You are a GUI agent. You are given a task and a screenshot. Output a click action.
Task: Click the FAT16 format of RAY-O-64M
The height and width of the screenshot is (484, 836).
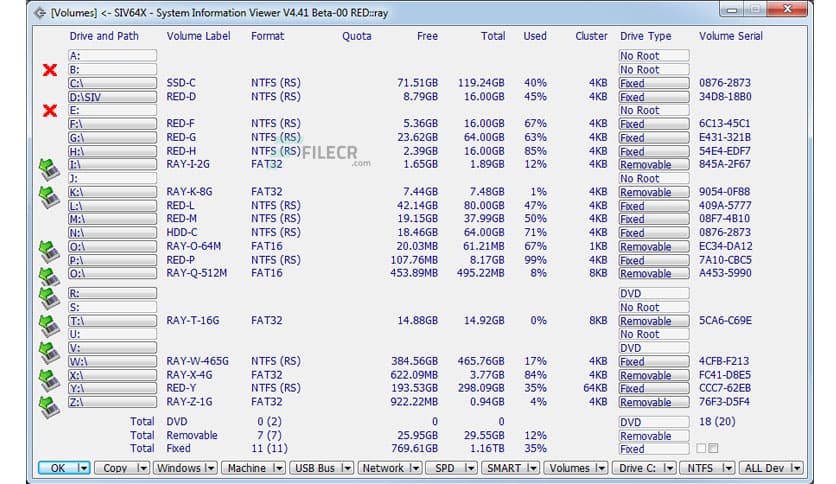(x=267, y=246)
